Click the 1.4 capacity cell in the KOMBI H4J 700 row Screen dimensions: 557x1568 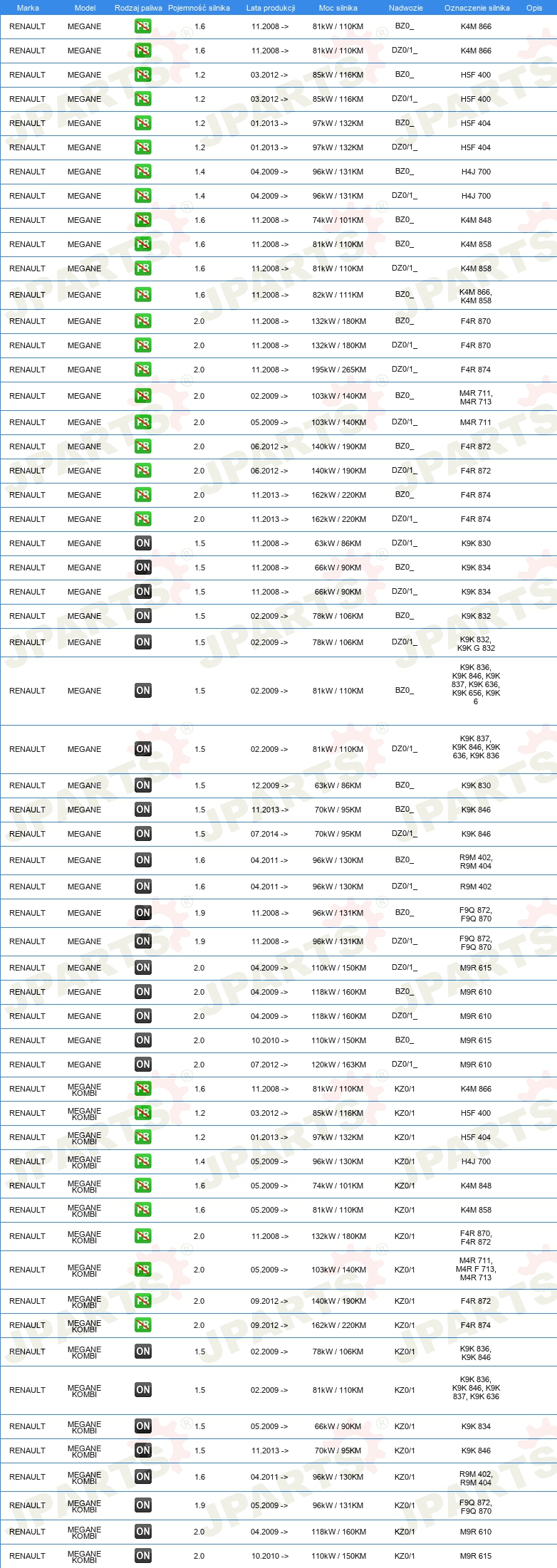click(199, 1161)
